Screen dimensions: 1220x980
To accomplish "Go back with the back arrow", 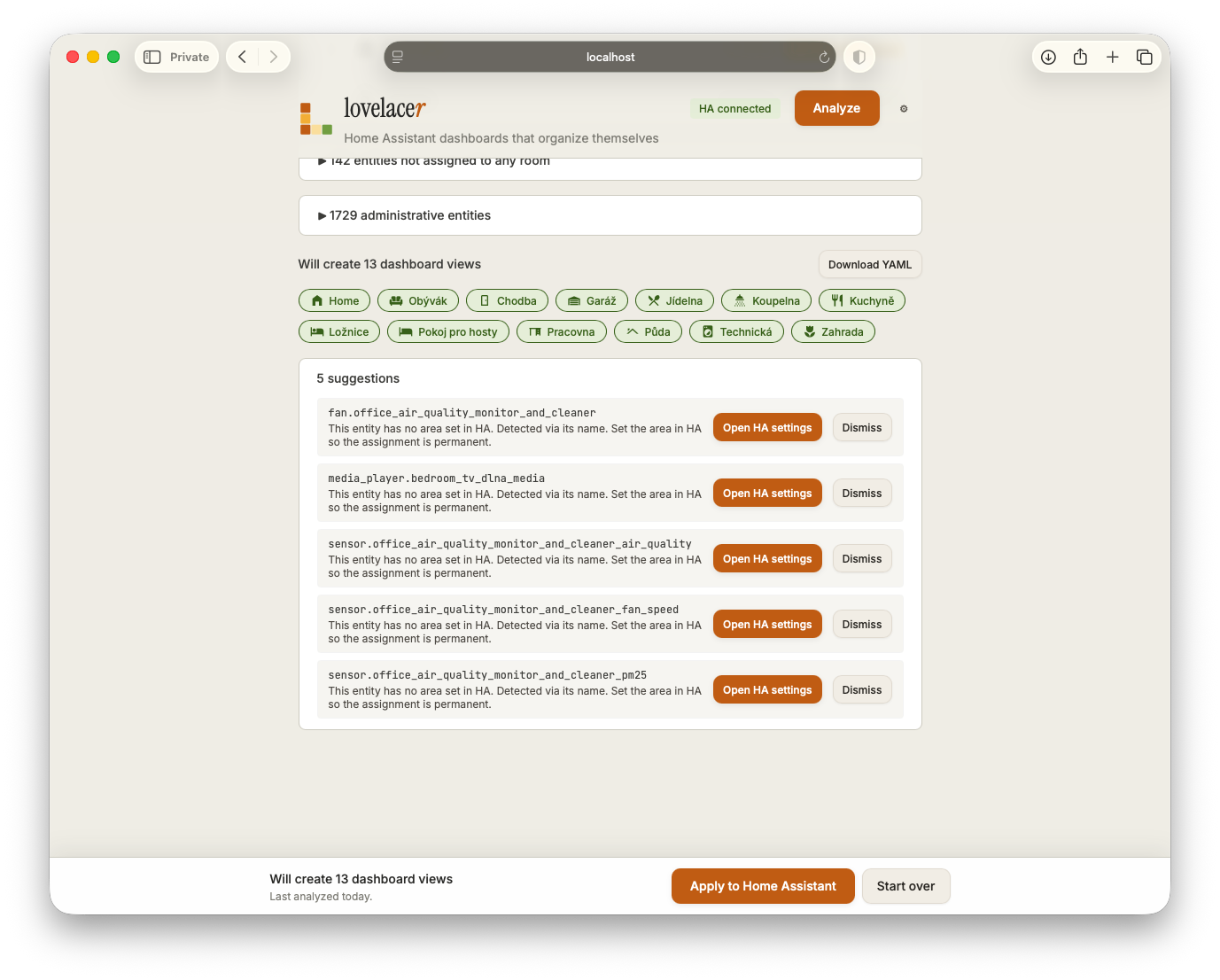I will pyautogui.click(x=242, y=57).
